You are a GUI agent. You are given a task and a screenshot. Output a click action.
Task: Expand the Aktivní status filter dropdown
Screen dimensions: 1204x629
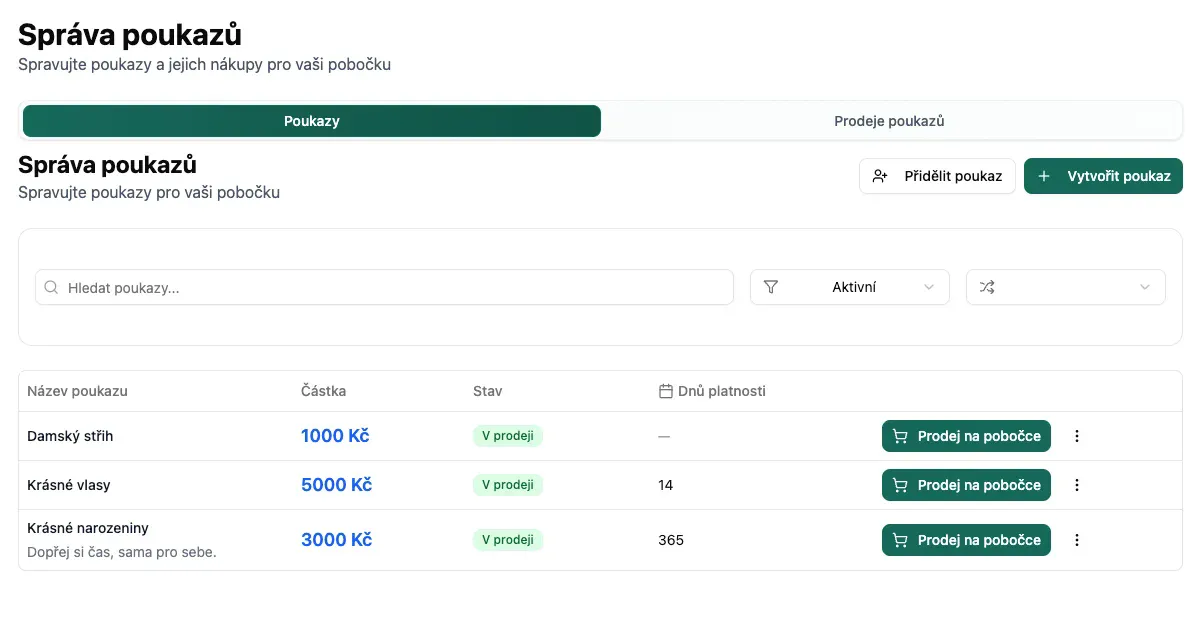click(x=929, y=287)
